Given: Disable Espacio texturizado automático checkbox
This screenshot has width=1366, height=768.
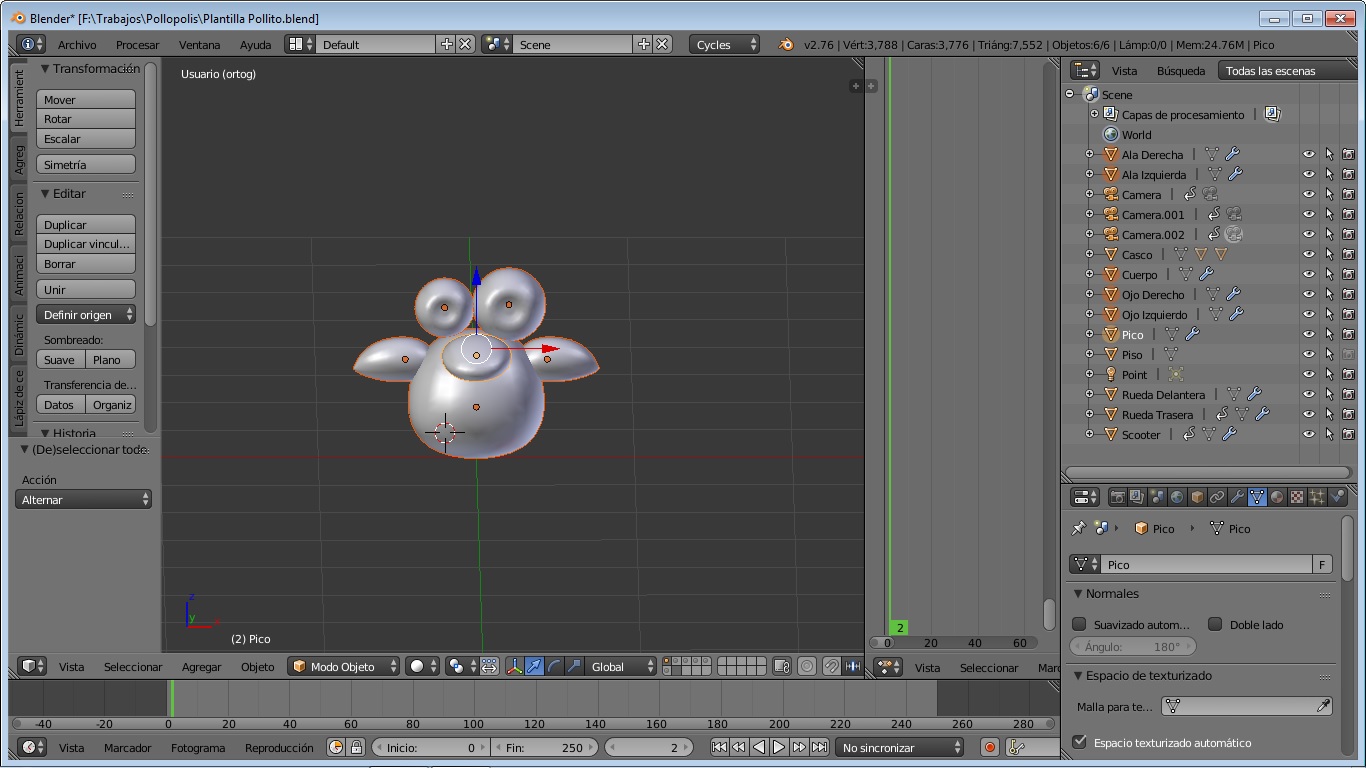Looking at the screenshot, I should click(x=1079, y=742).
